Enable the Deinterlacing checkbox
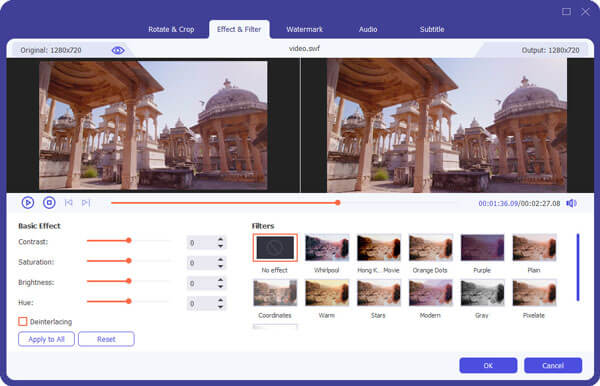The image size is (600, 386). coord(23,321)
